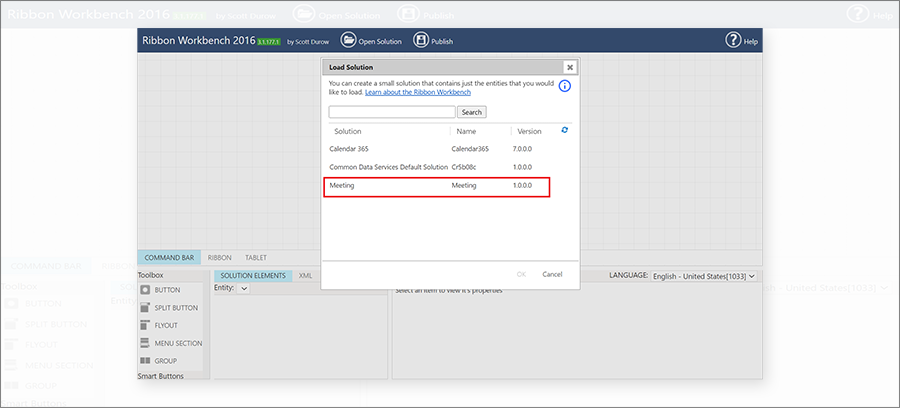Open the XML tab
The height and width of the screenshot is (408, 900).
coord(306,275)
